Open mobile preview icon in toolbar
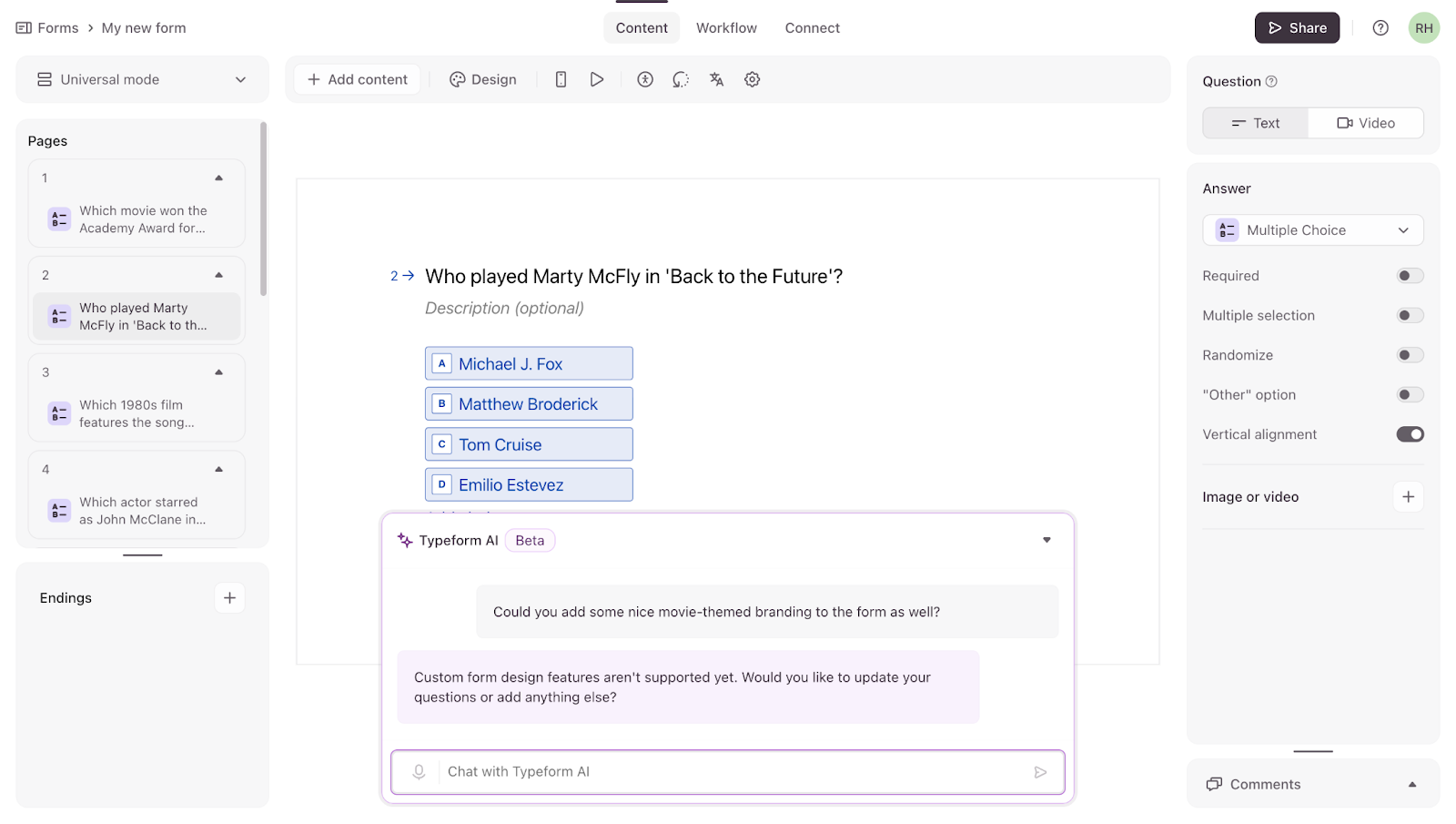This screenshot has width=1456, height=824. (561, 79)
